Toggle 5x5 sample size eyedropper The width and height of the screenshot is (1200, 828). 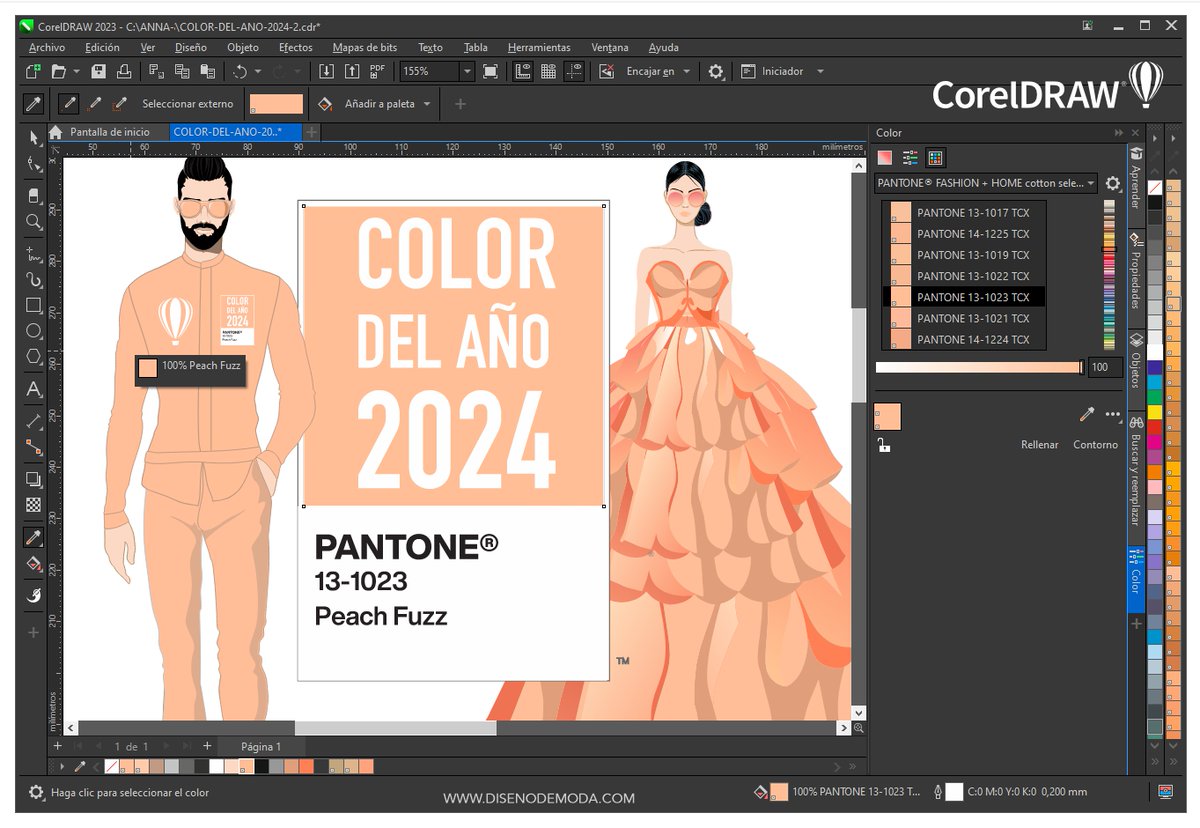[x=122, y=103]
